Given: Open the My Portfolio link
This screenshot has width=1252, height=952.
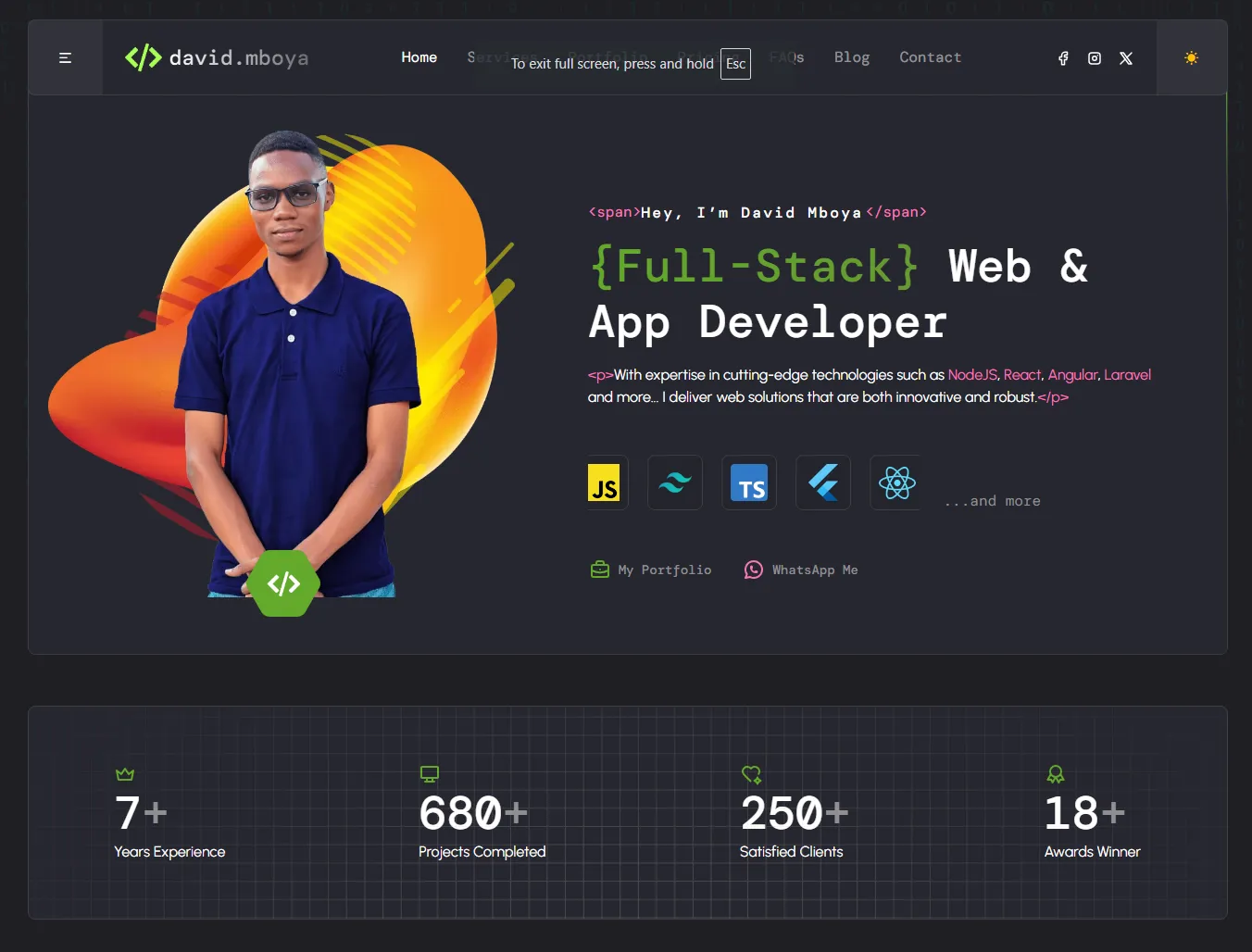Looking at the screenshot, I should (652, 570).
